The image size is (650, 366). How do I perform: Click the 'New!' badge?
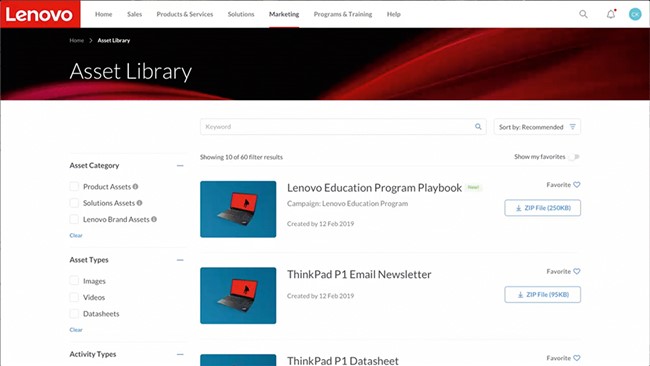tap(473, 187)
